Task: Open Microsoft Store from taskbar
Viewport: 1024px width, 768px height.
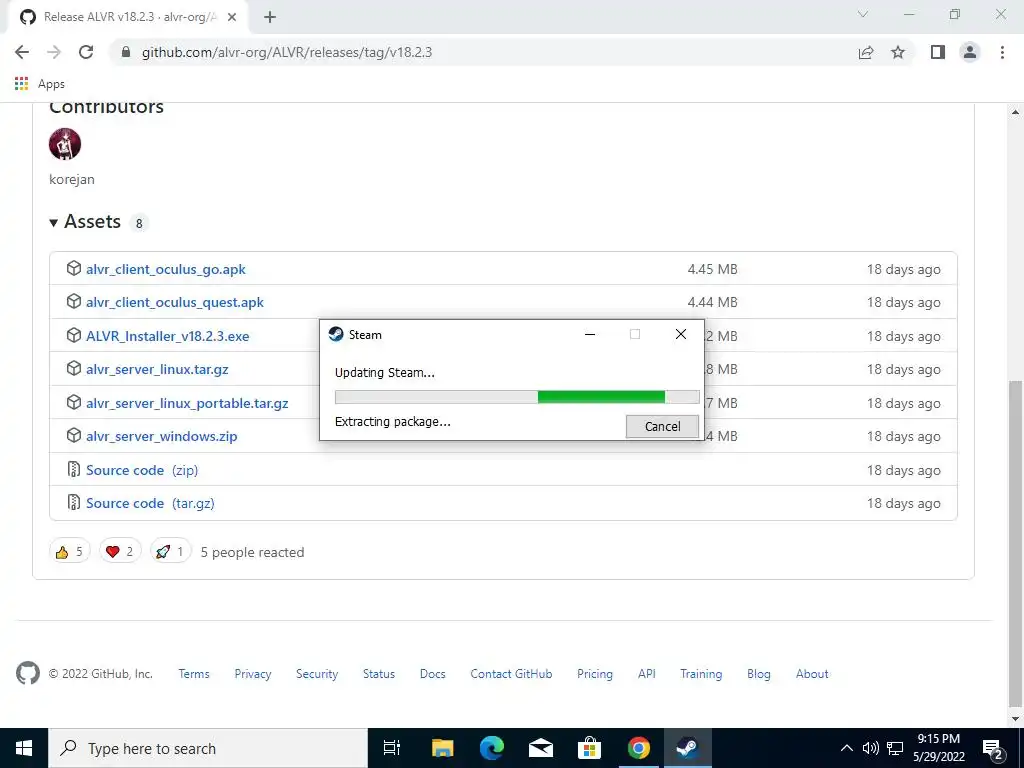Action: point(589,748)
